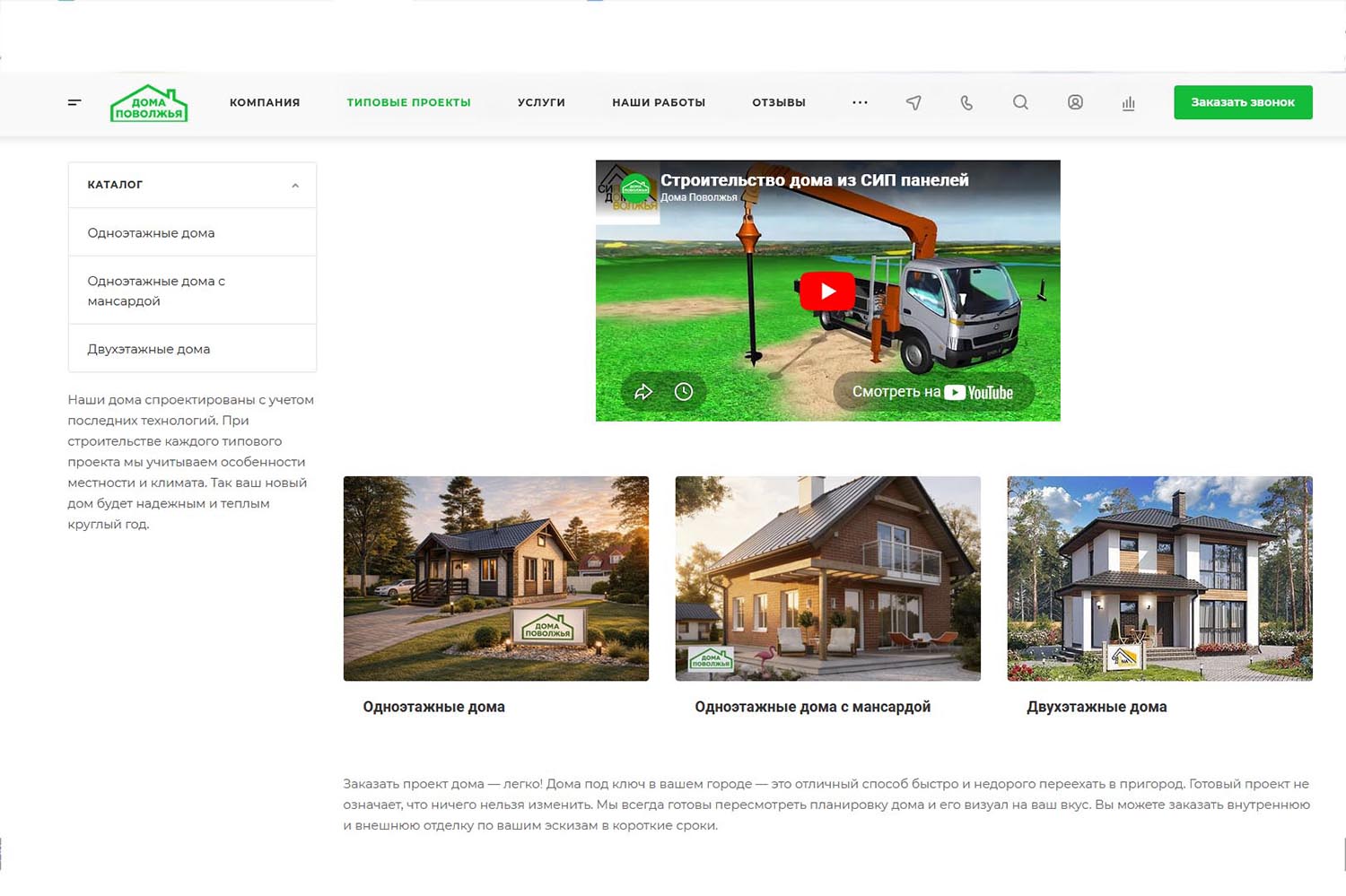Collapse the Каталог sidebar section
1346x896 pixels.
(x=295, y=186)
